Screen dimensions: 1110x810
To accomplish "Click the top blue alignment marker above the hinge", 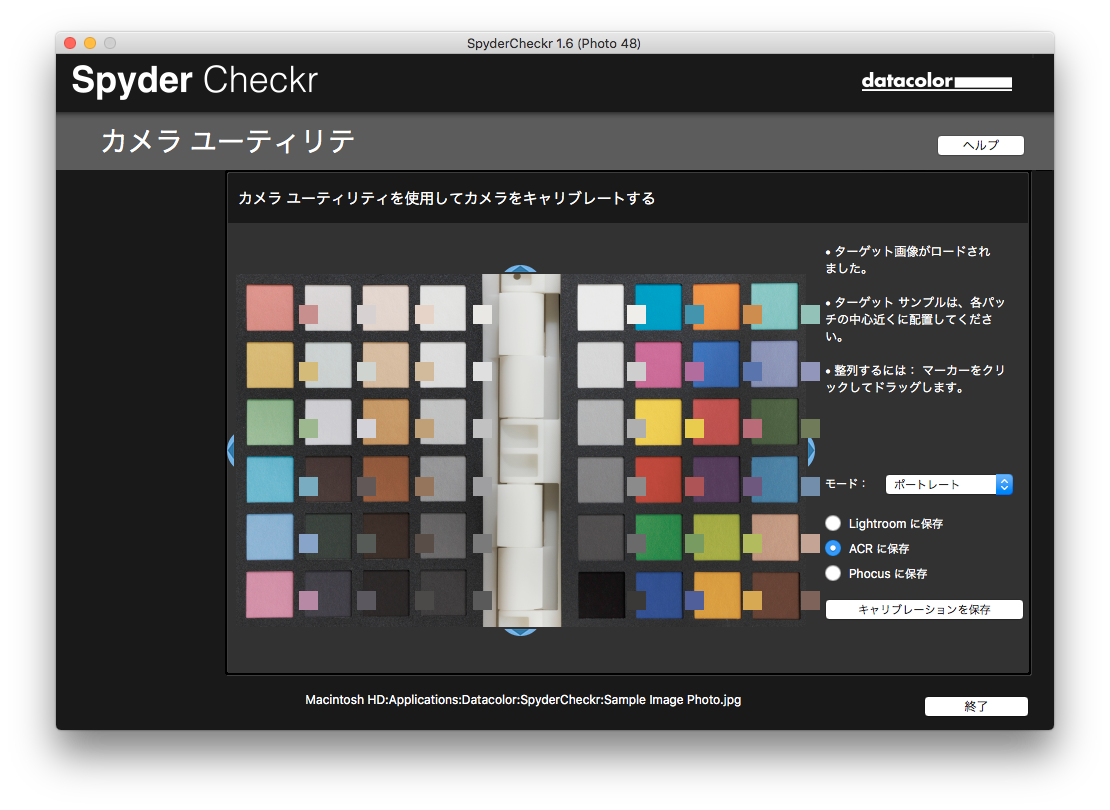I will [519, 270].
